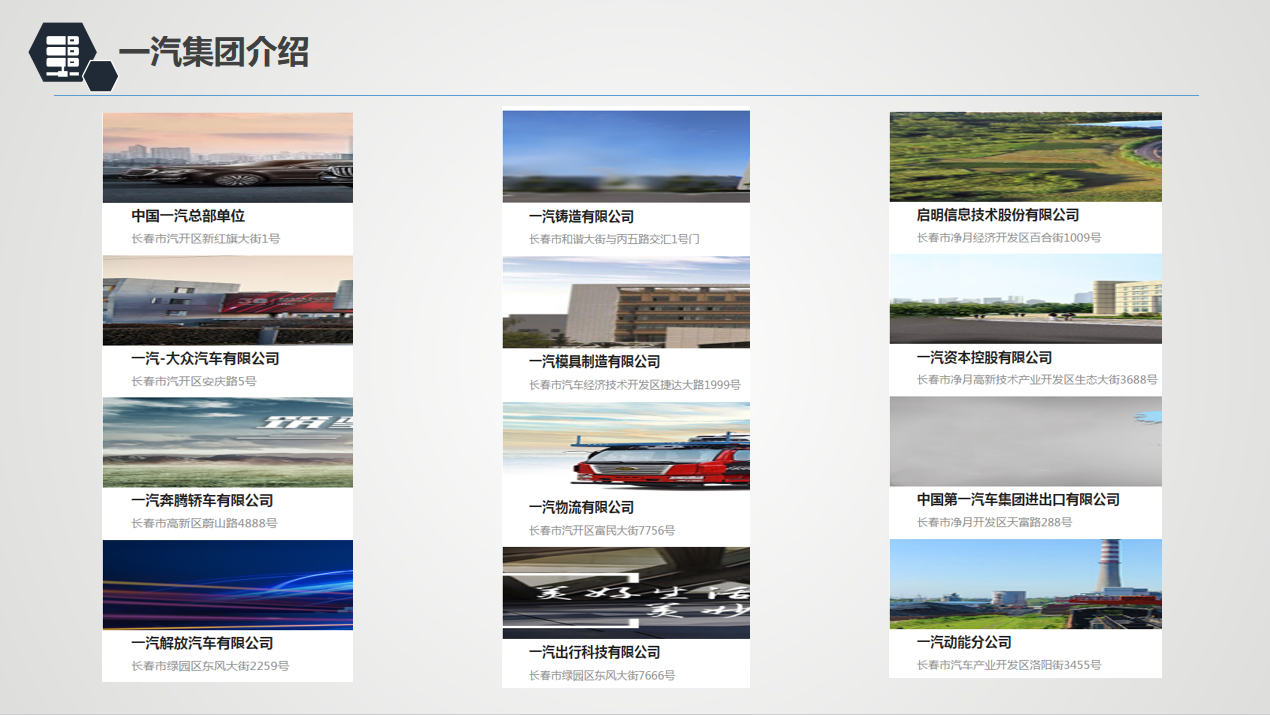This screenshot has height=715, width=1270.
Task: Click the 一汽资本控股有限公司 label
Action: point(984,357)
